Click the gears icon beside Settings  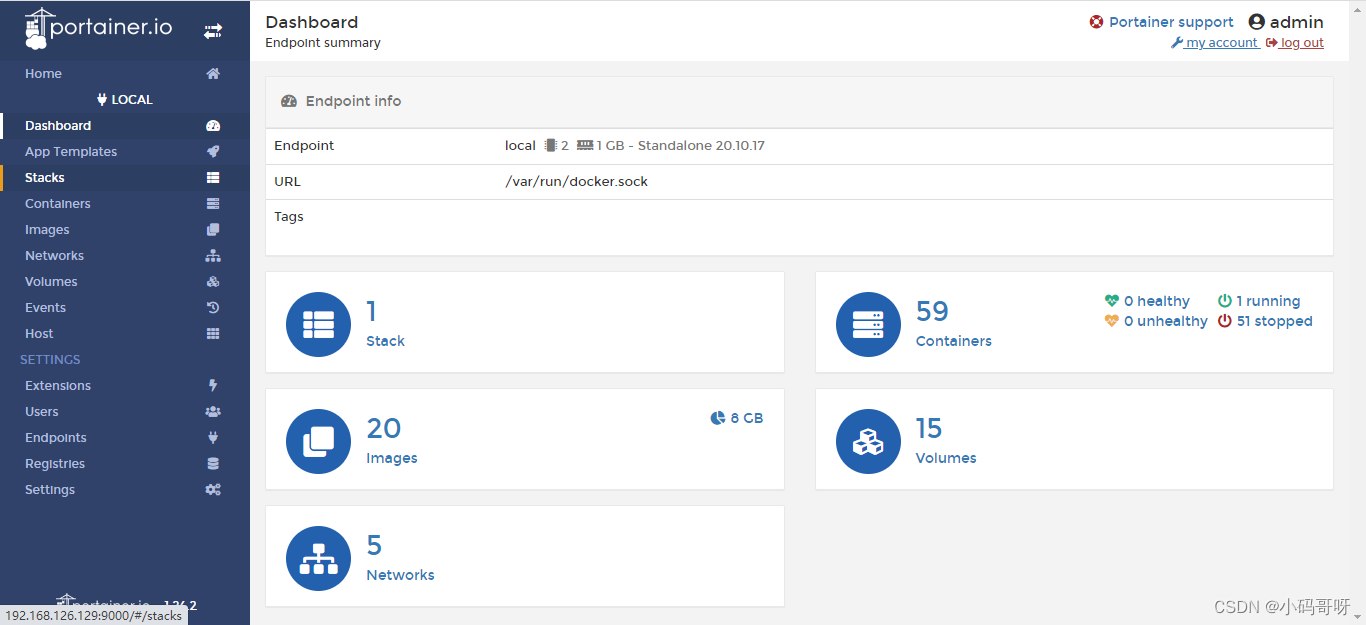(212, 490)
